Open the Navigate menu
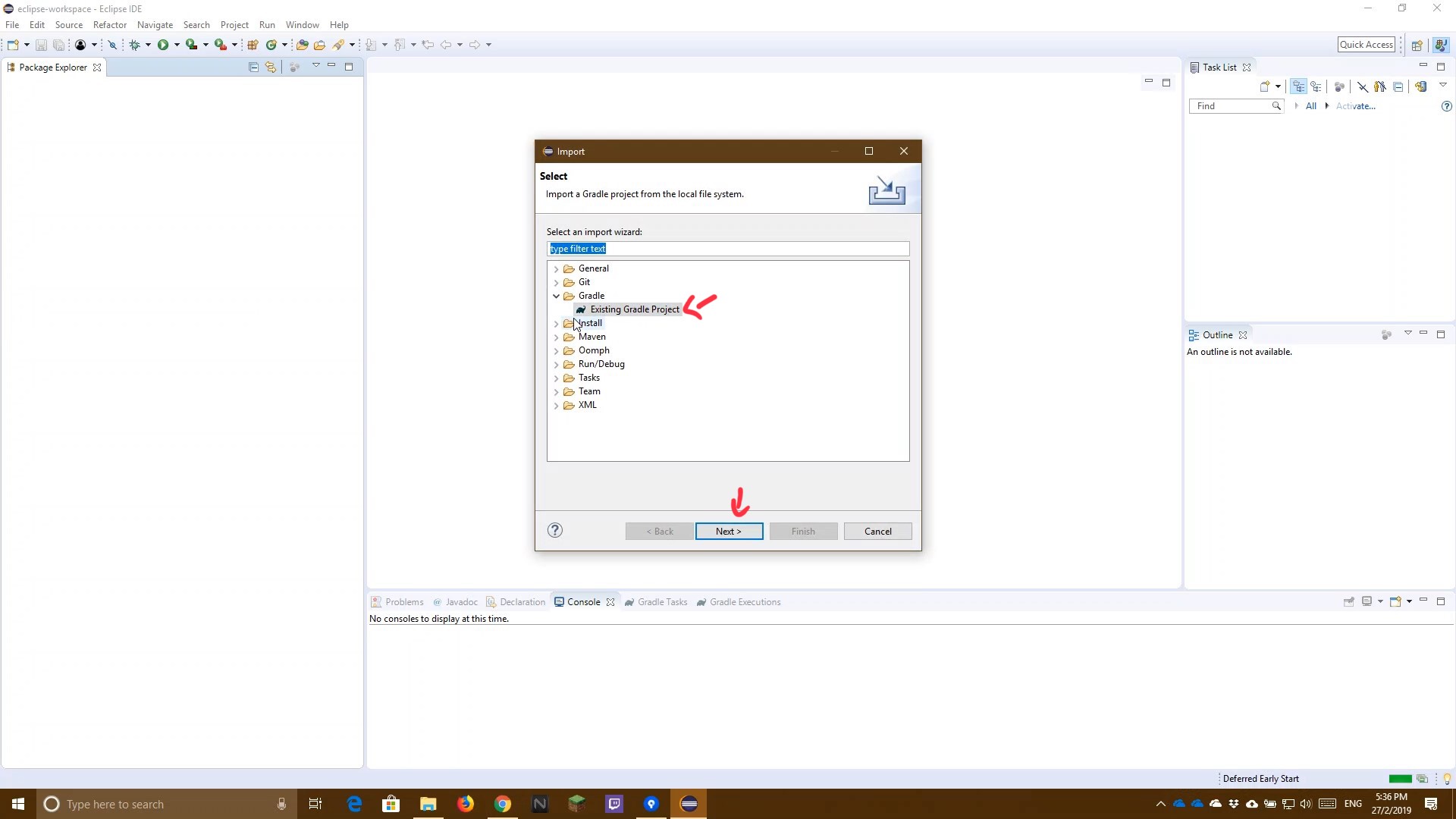Image resolution: width=1456 pixels, height=819 pixels. pyautogui.click(x=155, y=25)
